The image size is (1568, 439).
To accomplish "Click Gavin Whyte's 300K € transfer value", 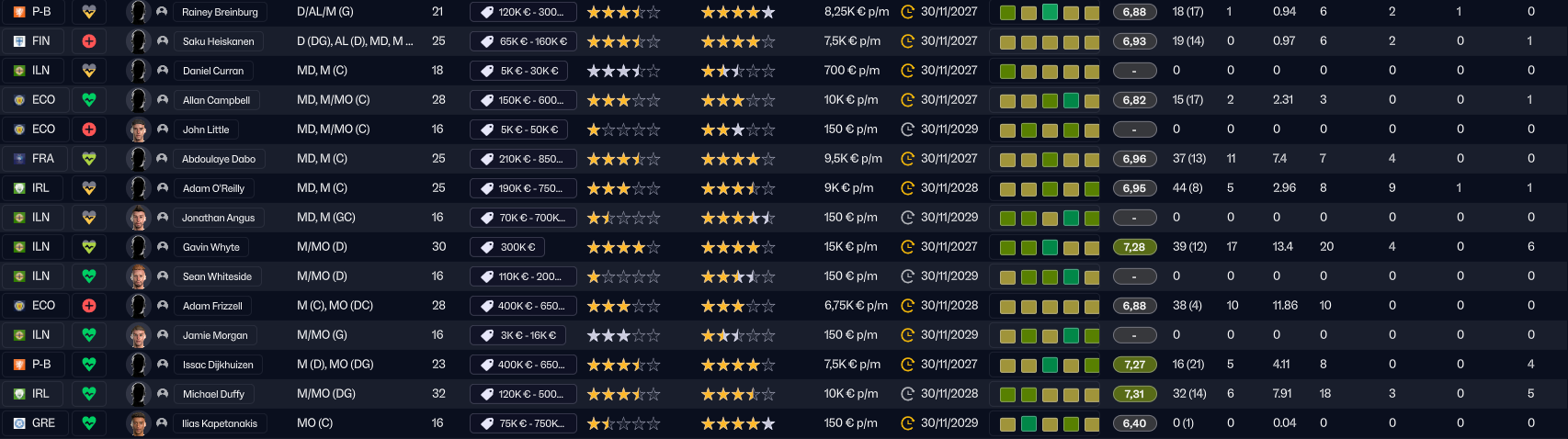I will click(x=518, y=247).
